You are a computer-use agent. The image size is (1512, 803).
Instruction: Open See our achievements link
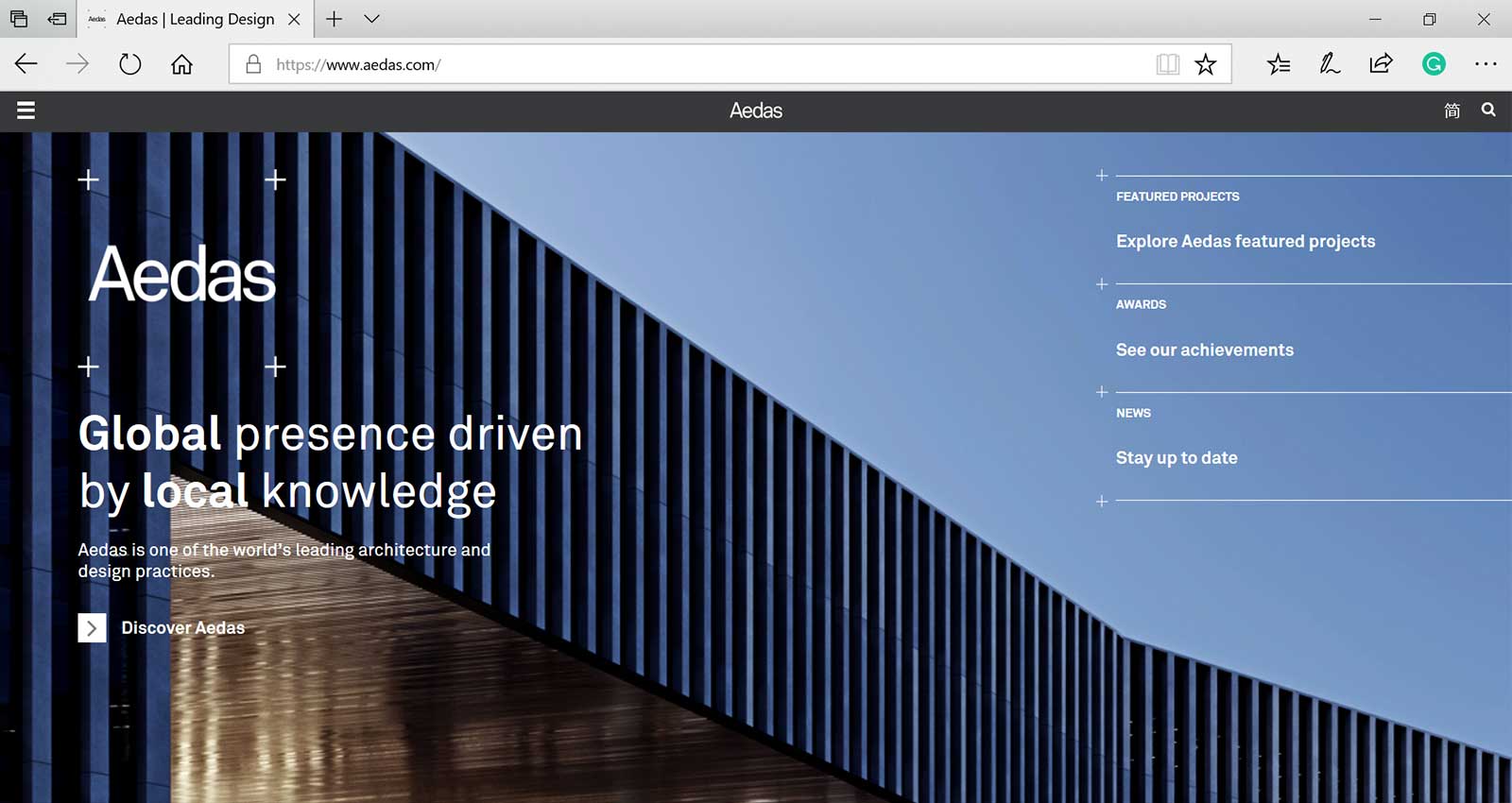[x=1205, y=350]
